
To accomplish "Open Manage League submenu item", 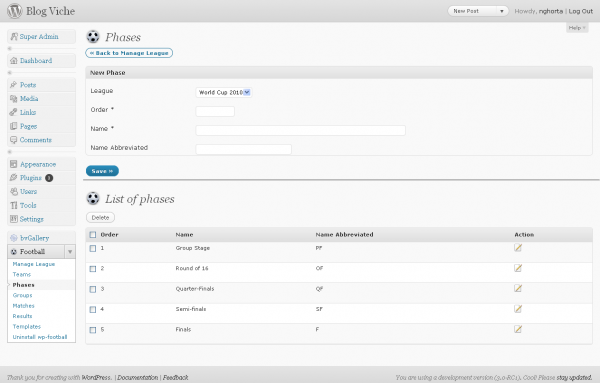I will tap(34, 264).
